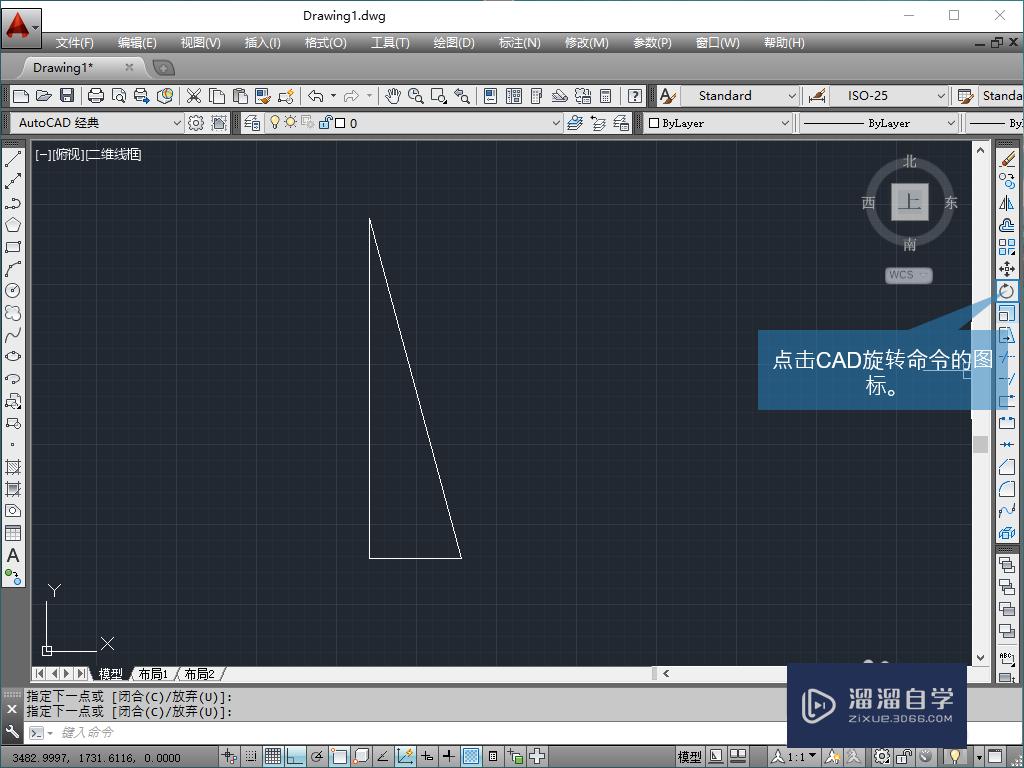Toggle Grid Display in status bar
1024x768 pixels.
click(x=273, y=756)
